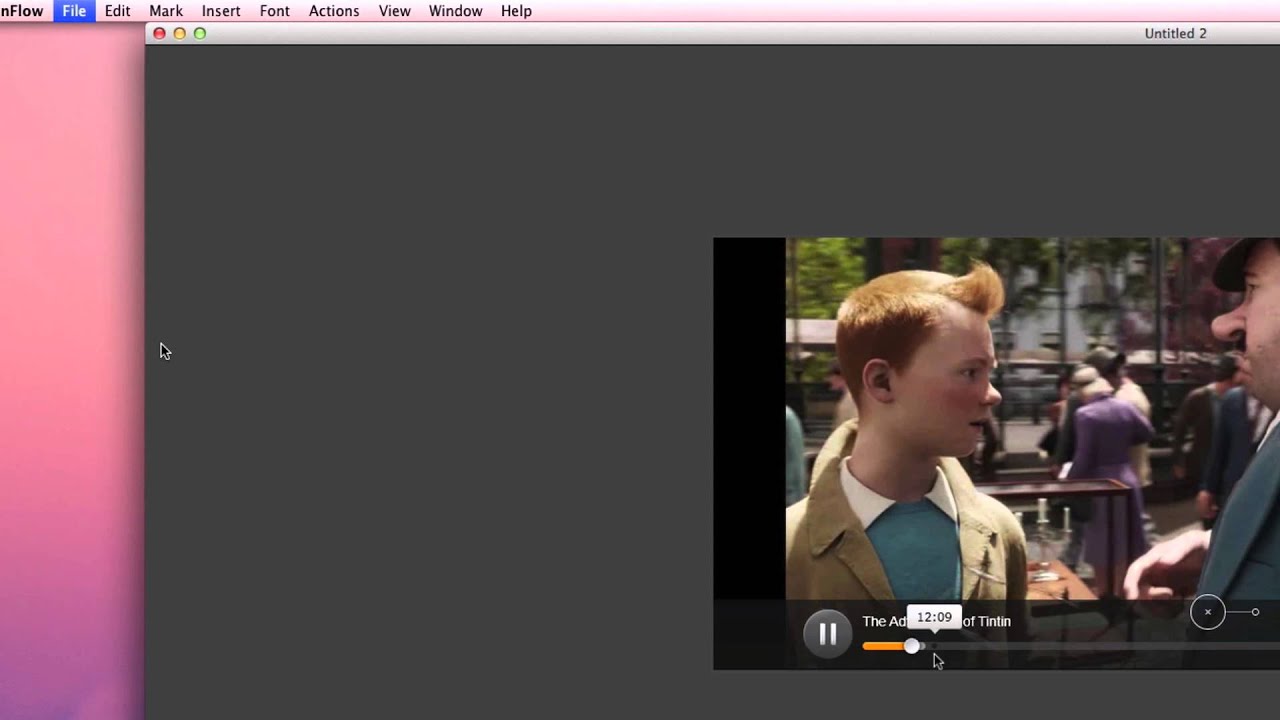Click the white playback scrubber knob
Viewport: 1280px width, 720px height.
[x=912, y=646]
